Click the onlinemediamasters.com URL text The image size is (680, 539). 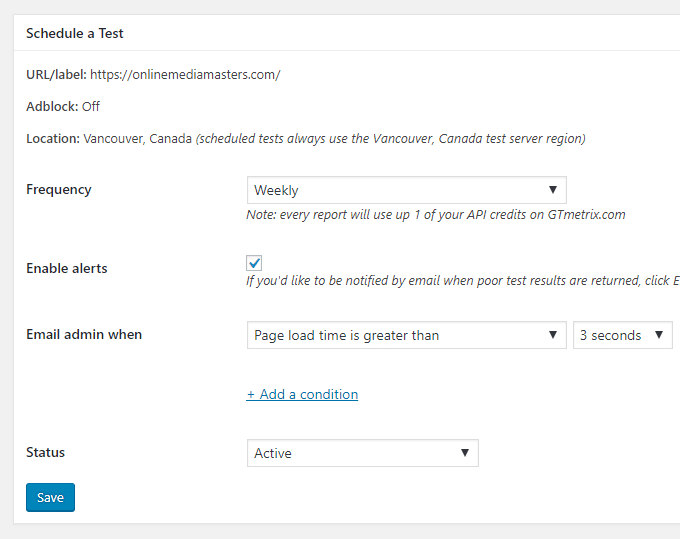click(185, 75)
